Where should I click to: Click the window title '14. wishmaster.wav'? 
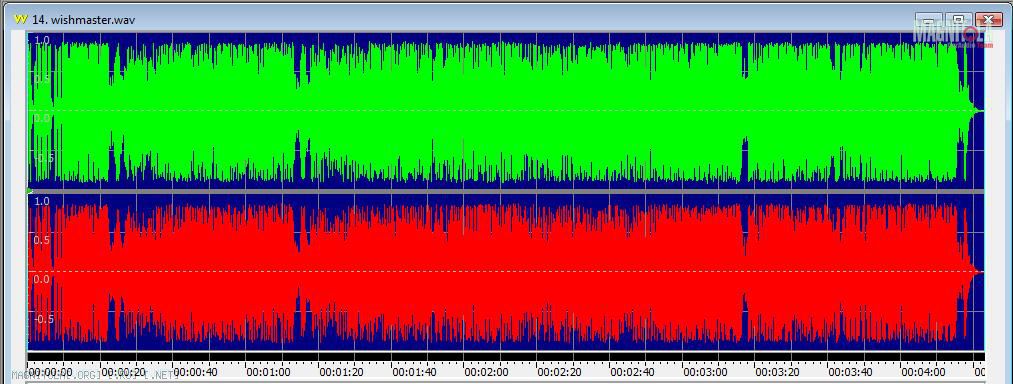[x=83, y=20]
